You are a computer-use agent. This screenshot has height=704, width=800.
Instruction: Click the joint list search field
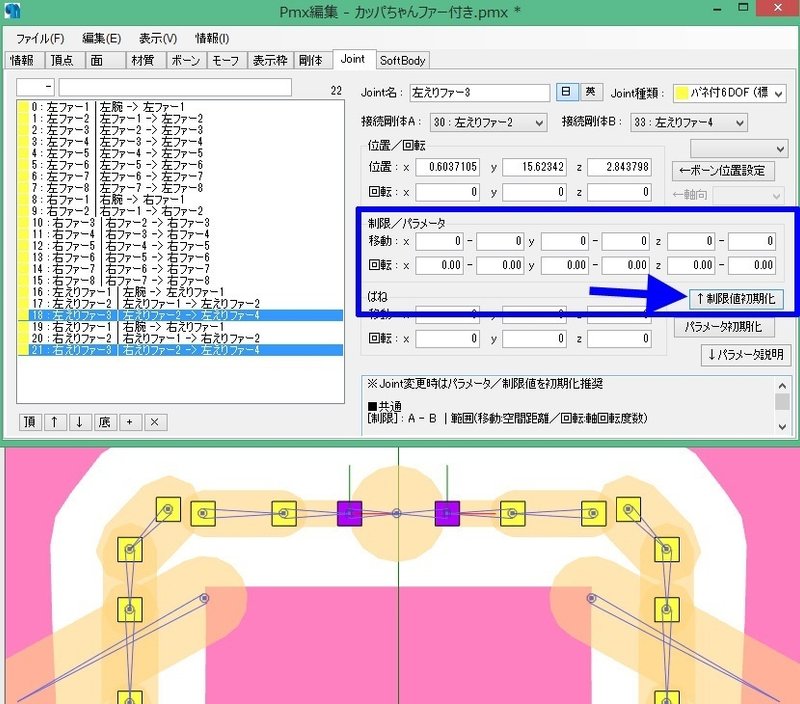click(x=175, y=87)
